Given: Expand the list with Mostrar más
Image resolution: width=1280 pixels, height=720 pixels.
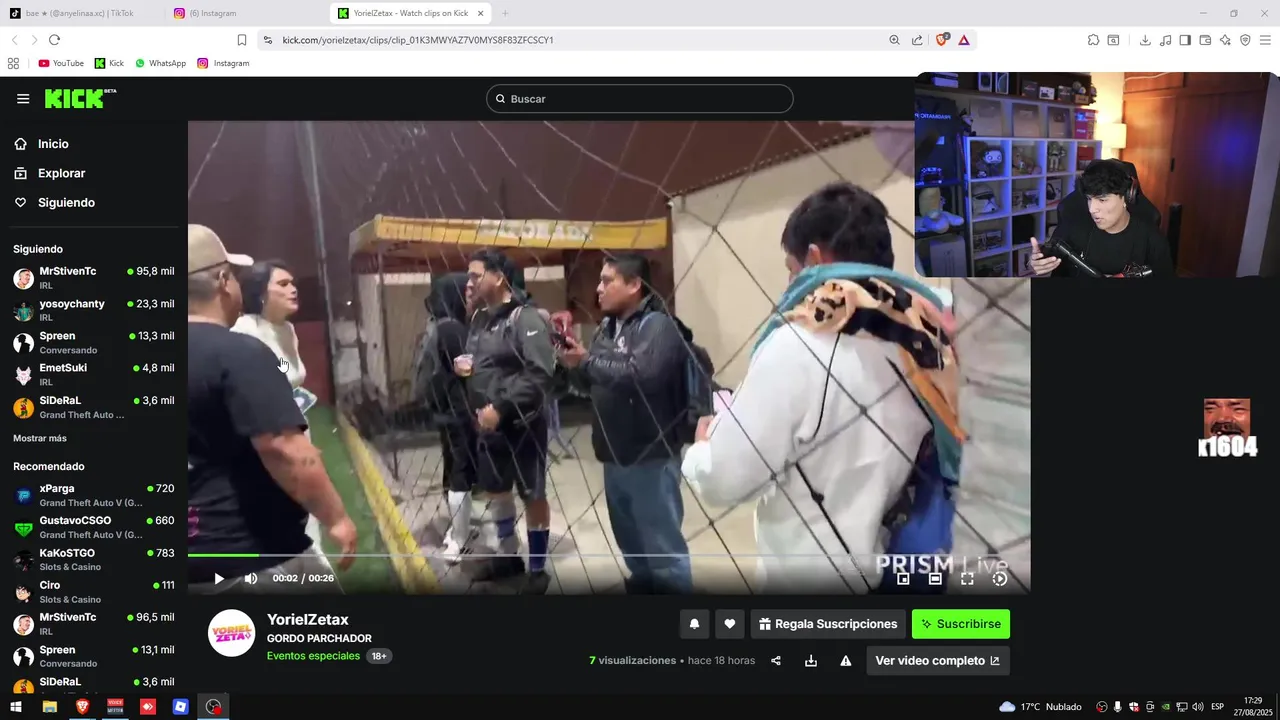Looking at the screenshot, I should pyautogui.click(x=40, y=438).
